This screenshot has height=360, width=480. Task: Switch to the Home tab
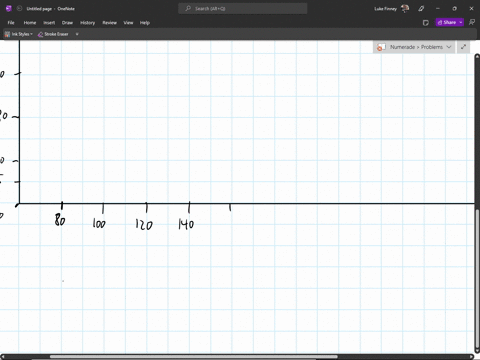point(30,23)
